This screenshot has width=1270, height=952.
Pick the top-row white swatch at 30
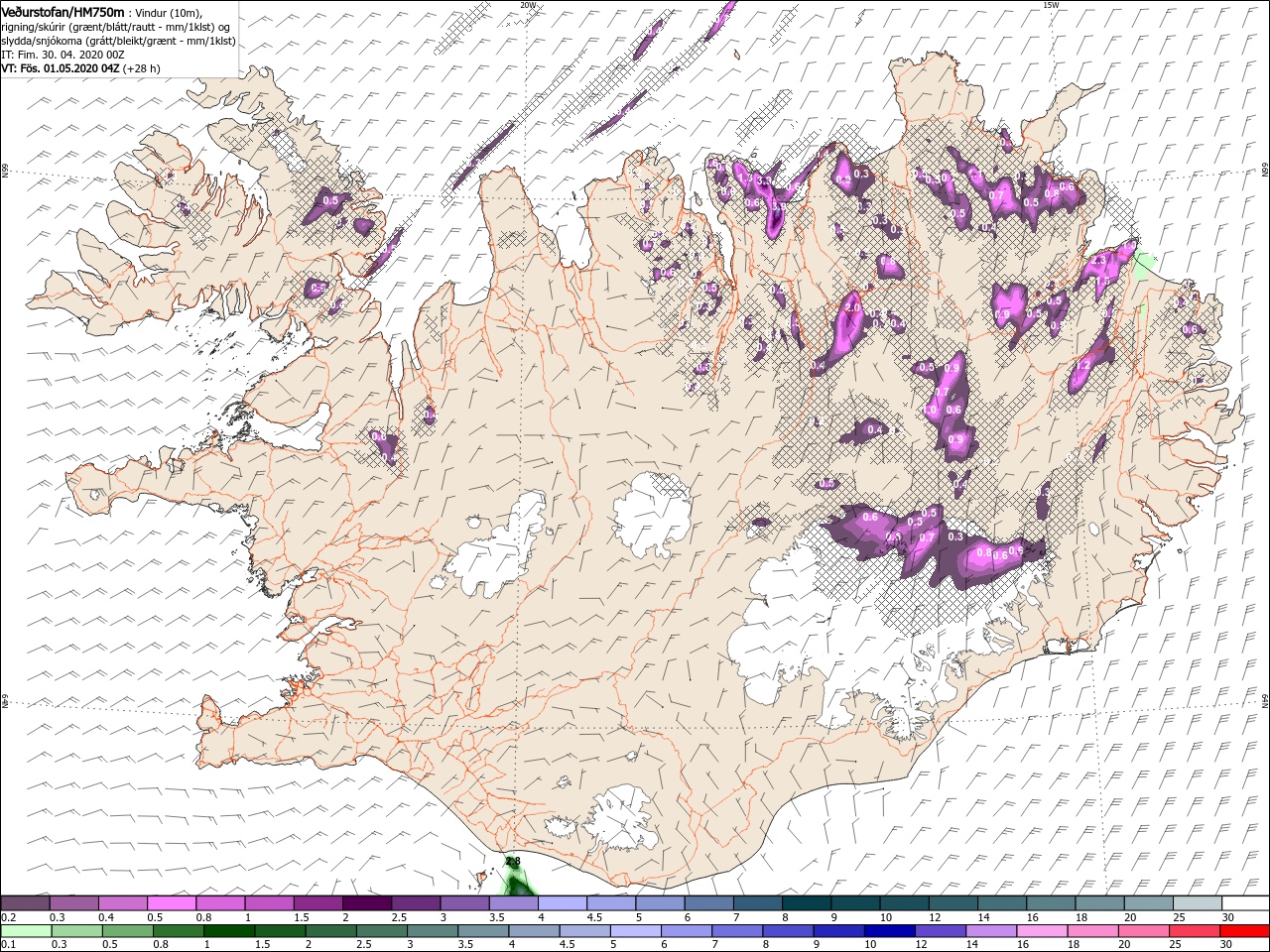(1246, 903)
